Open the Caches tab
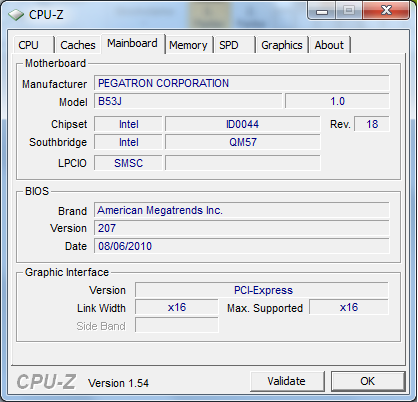This screenshot has width=418, height=402. tap(78, 45)
